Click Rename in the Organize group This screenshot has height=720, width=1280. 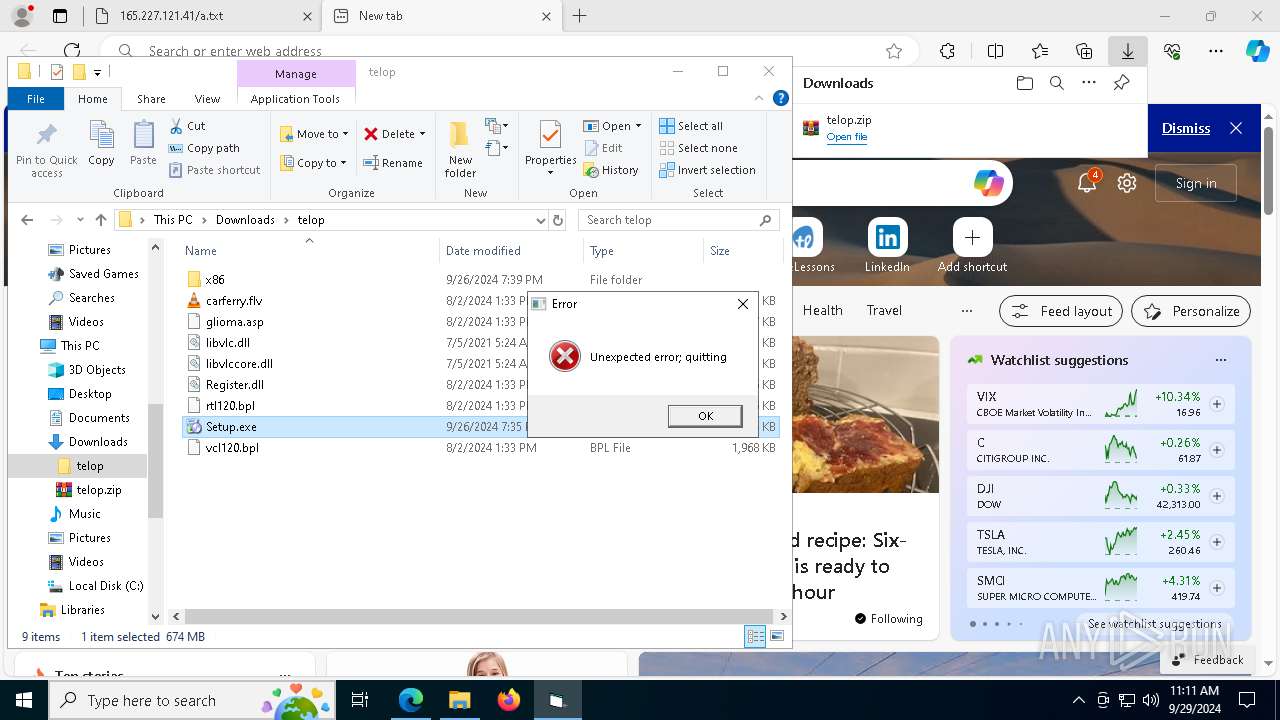(392, 163)
